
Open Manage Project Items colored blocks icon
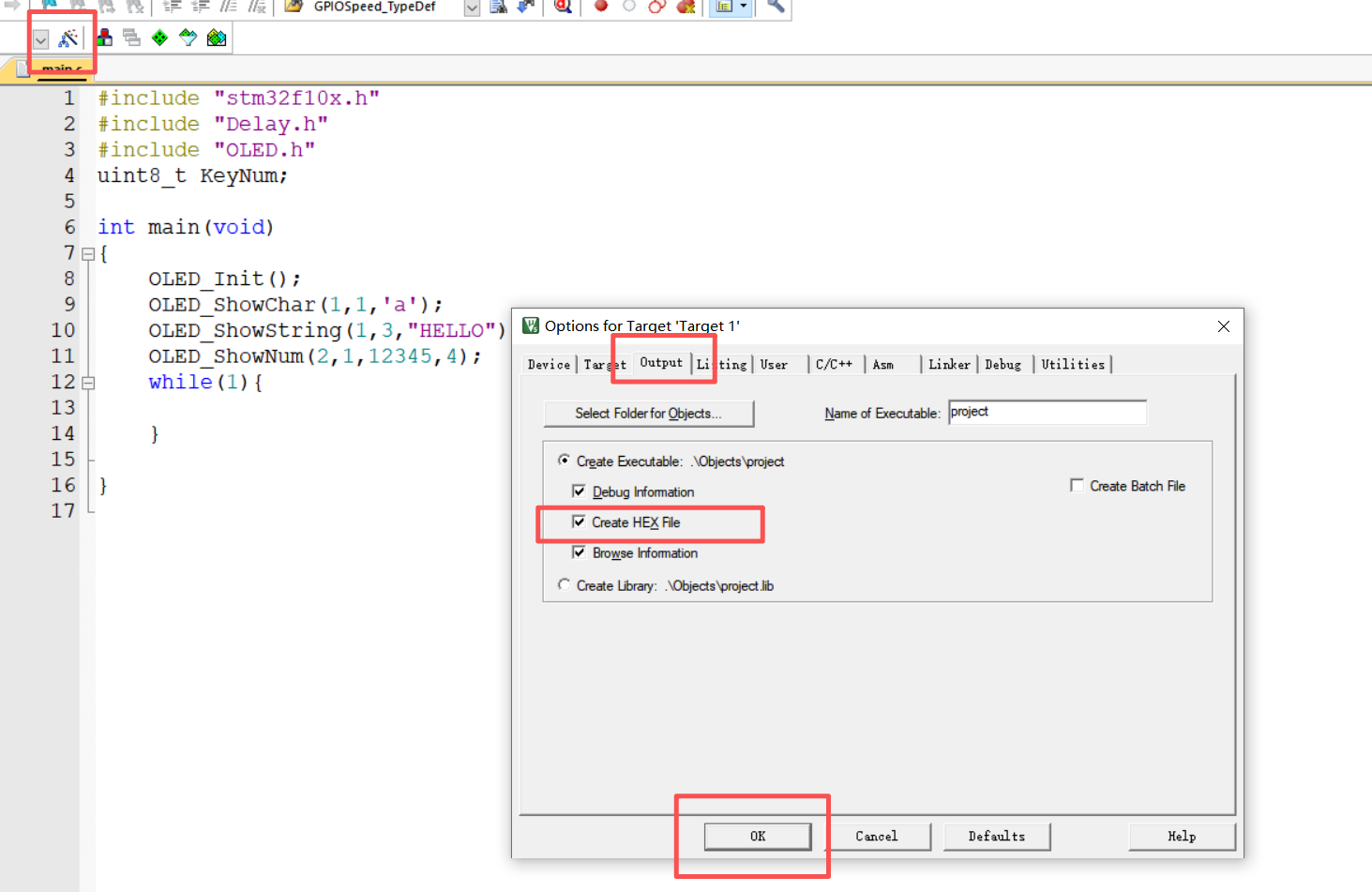pos(104,38)
